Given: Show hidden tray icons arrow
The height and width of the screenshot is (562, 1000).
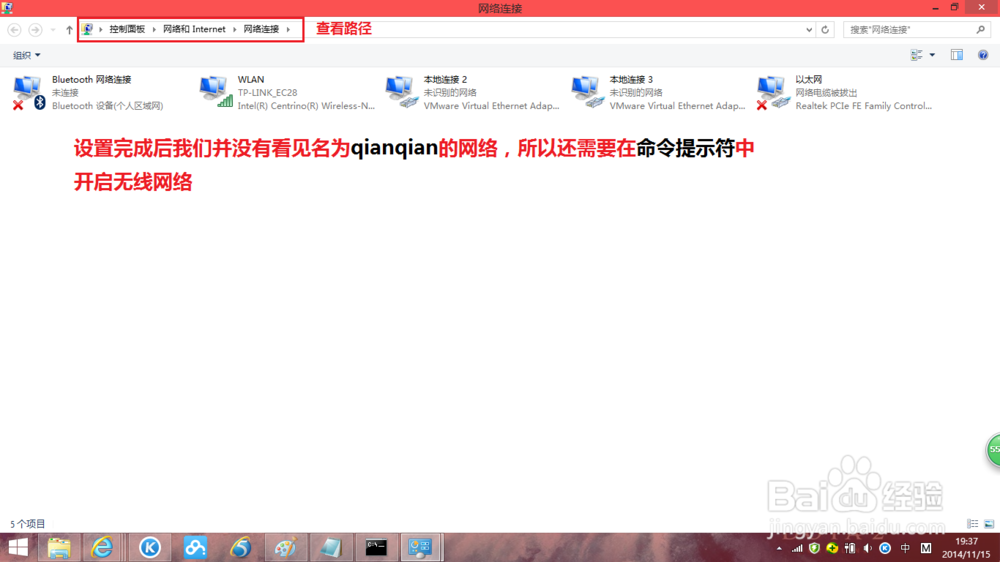Looking at the screenshot, I should 779,548.
